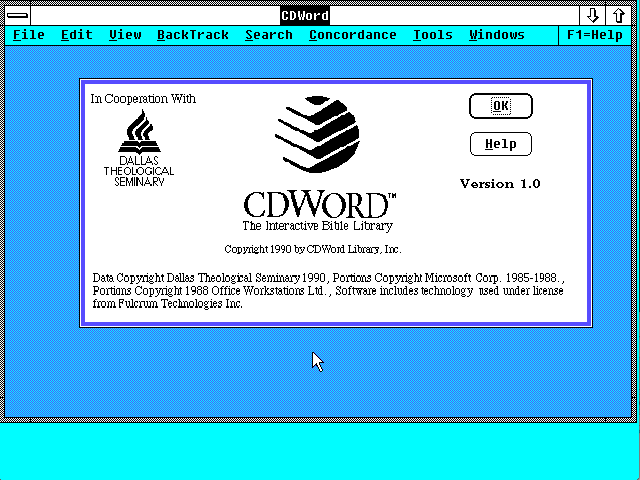This screenshot has height=480, width=640.
Task: Click the 'In Cooperation With' label
Action: click(143, 99)
